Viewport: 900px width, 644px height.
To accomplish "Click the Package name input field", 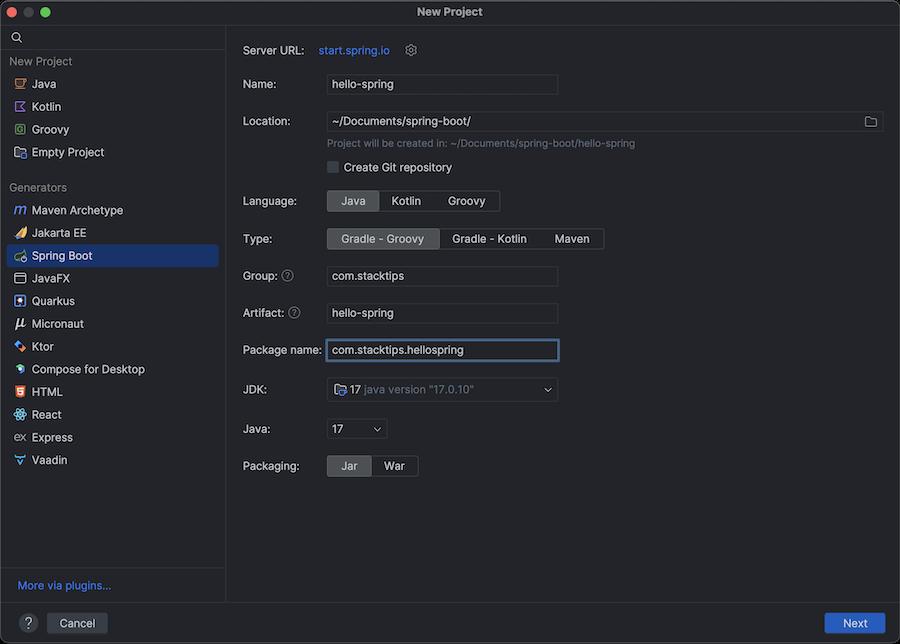I will (442, 350).
